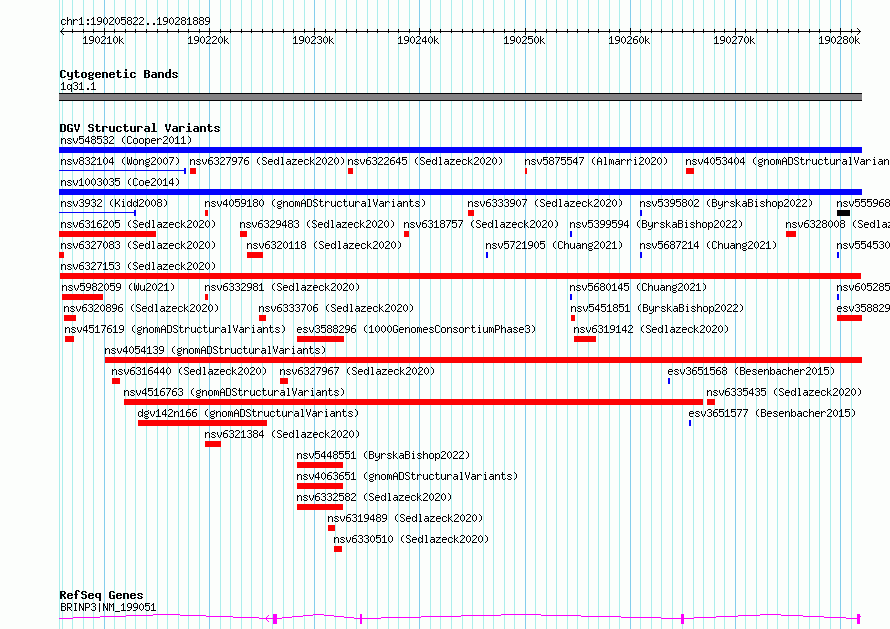Viewport: 890px width, 629px height.
Task: Select the nsv6332582 (Sedlazeck2020) label
Action: [x=374, y=497]
